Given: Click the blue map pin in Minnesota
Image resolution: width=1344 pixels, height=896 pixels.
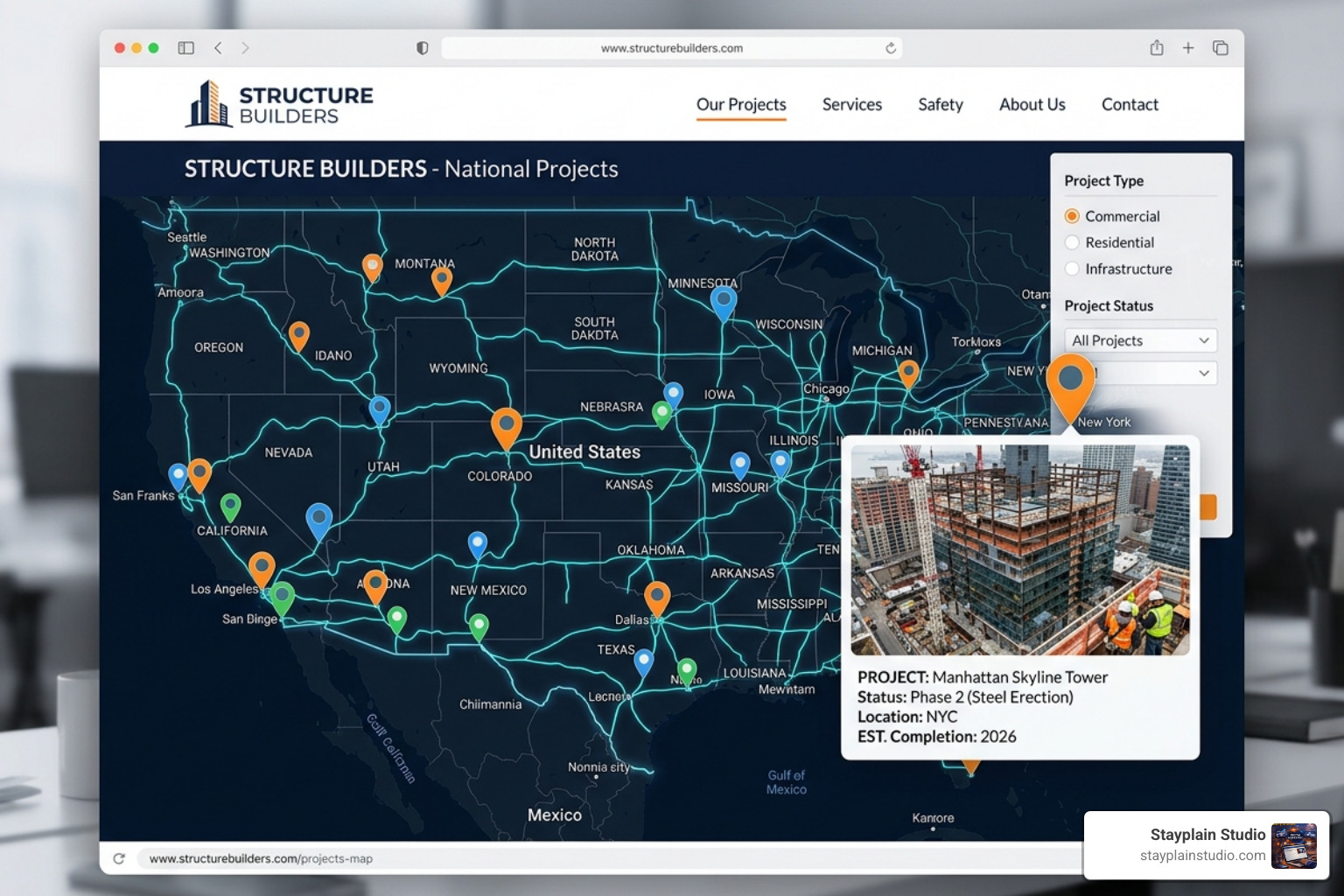Looking at the screenshot, I should [724, 304].
